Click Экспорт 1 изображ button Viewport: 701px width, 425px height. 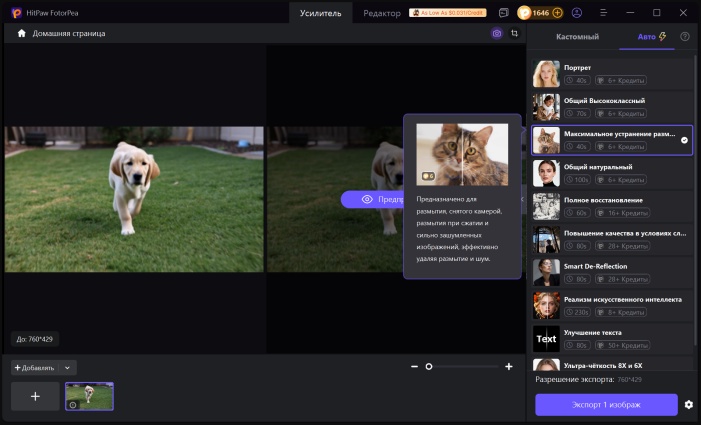point(606,404)
